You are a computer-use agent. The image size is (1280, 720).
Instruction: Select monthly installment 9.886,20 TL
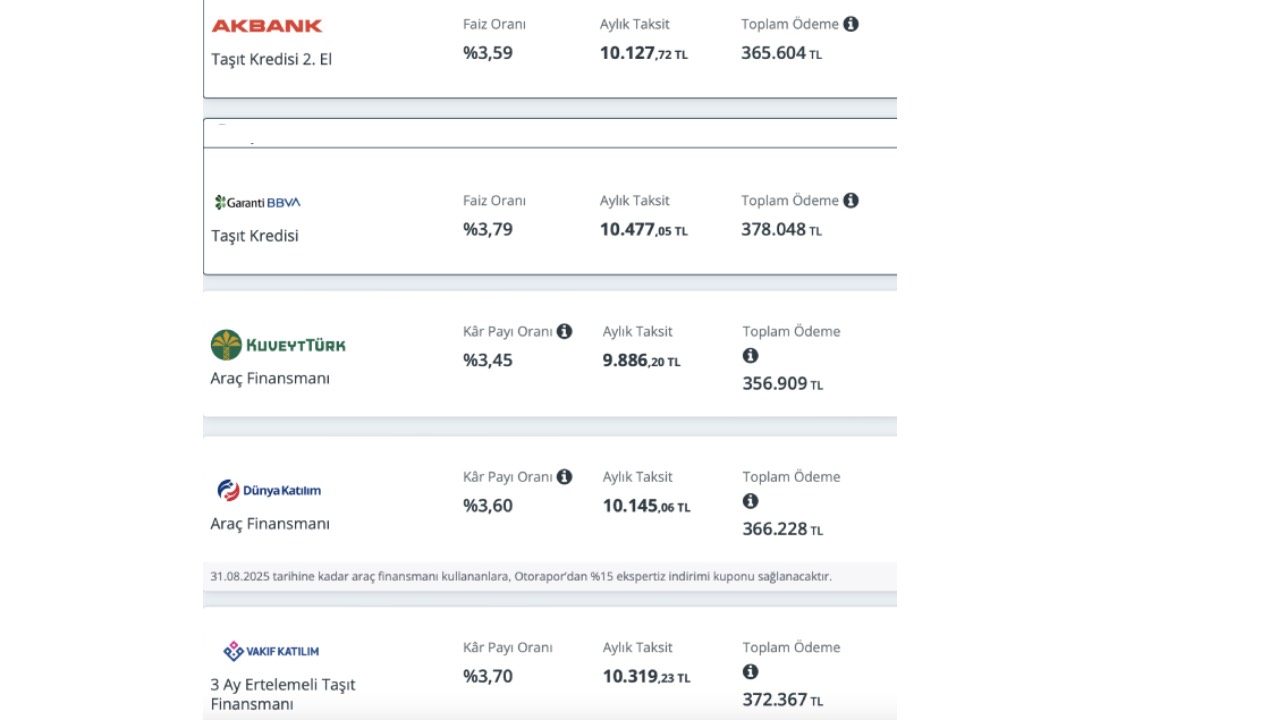coord(642,361)
